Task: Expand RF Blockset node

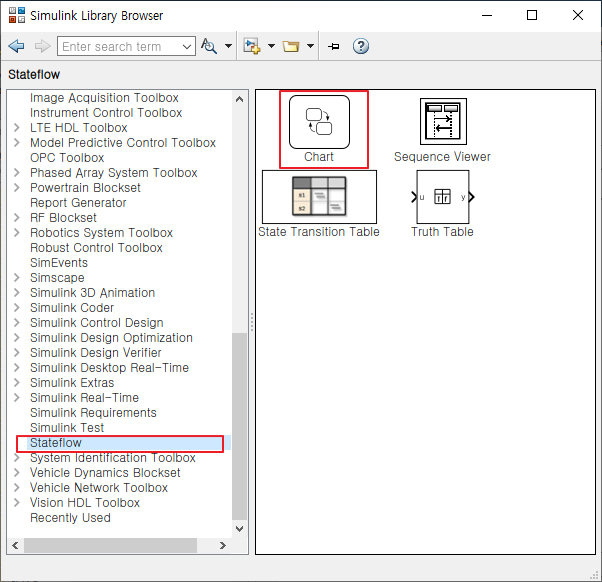Action: click(x=17, y=217)
